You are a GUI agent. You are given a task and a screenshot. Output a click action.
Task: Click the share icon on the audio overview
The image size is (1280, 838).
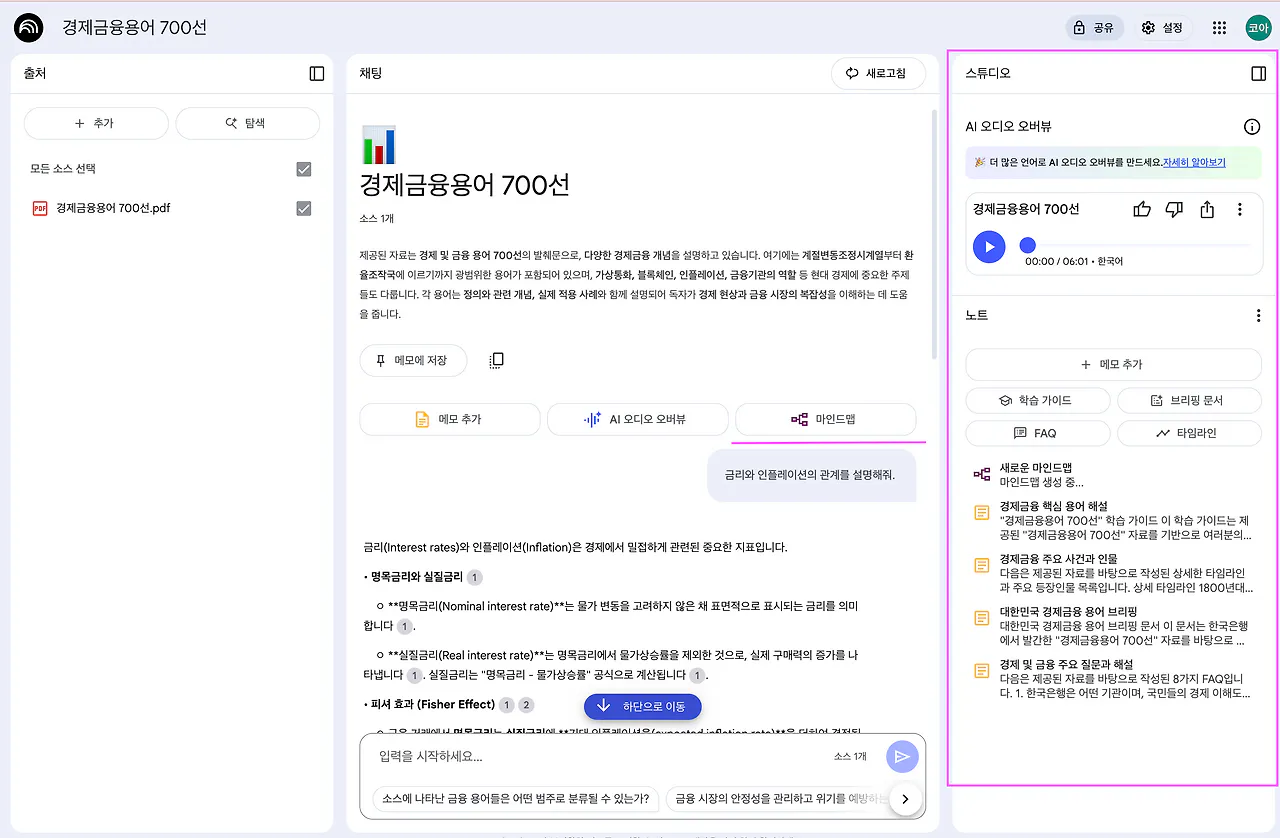[1206, 208]
